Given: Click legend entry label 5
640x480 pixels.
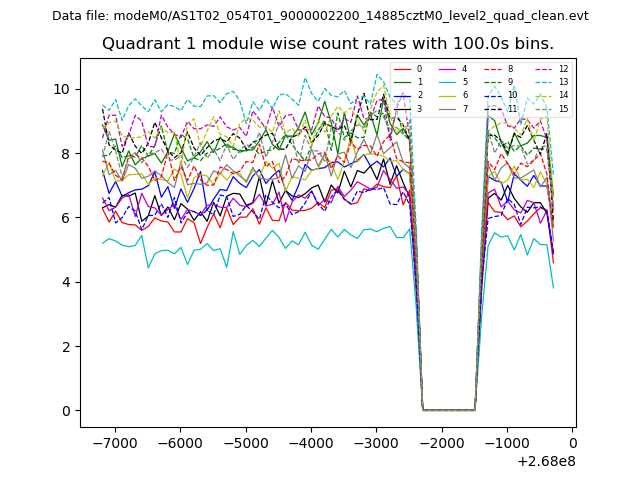Looking at the screenshot, I should click(x=464, y=82).
